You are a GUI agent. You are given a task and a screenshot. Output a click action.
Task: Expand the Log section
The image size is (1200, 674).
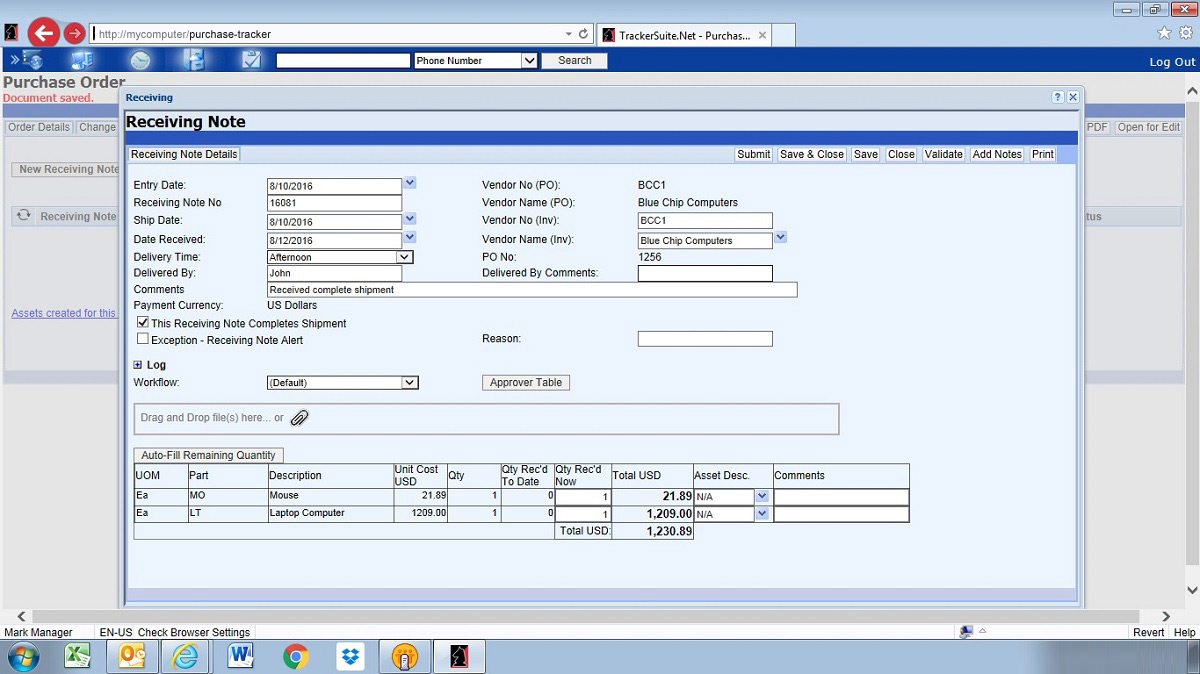pos(138,365)
